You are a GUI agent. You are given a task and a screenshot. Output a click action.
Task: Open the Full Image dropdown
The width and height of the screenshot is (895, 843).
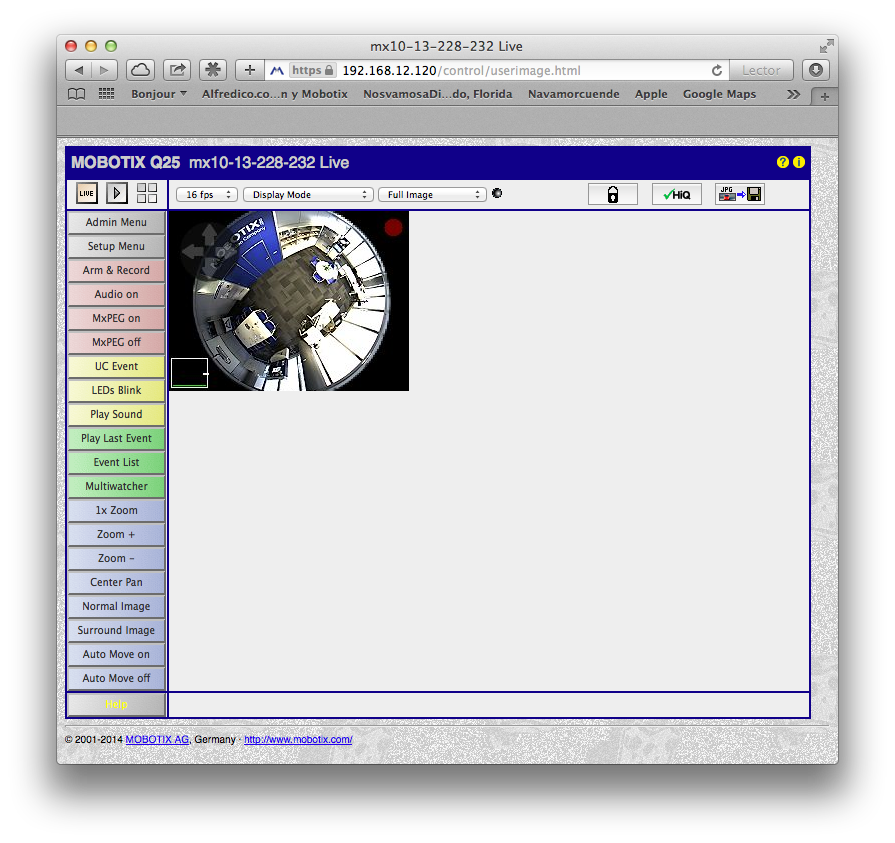click(432, 195)
